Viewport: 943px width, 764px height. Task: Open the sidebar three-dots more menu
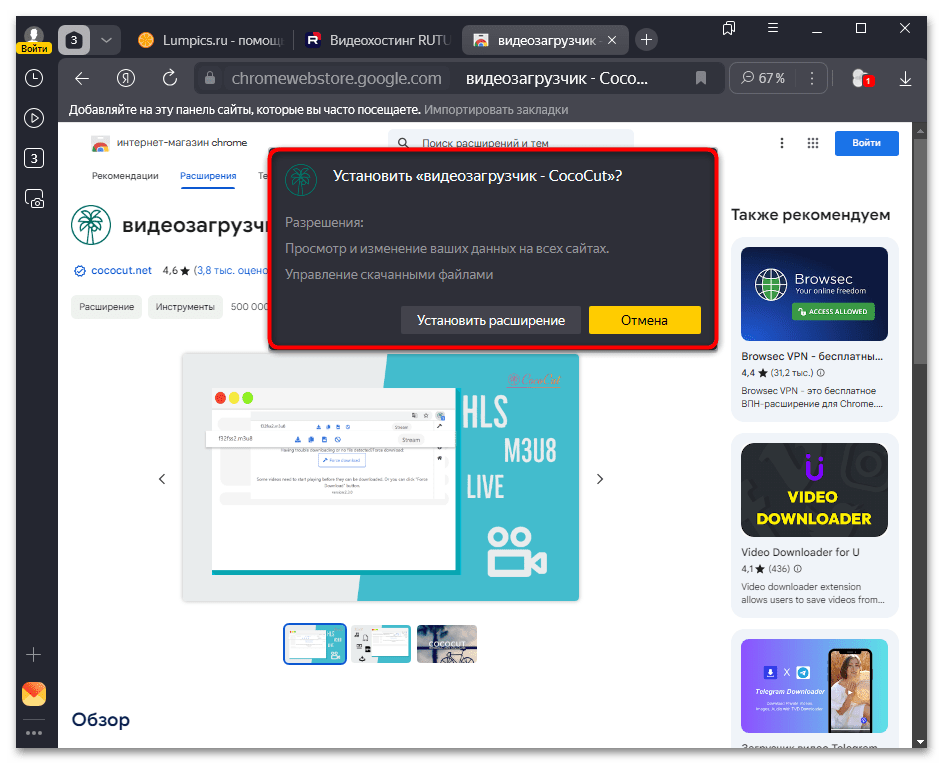(34, 733)
